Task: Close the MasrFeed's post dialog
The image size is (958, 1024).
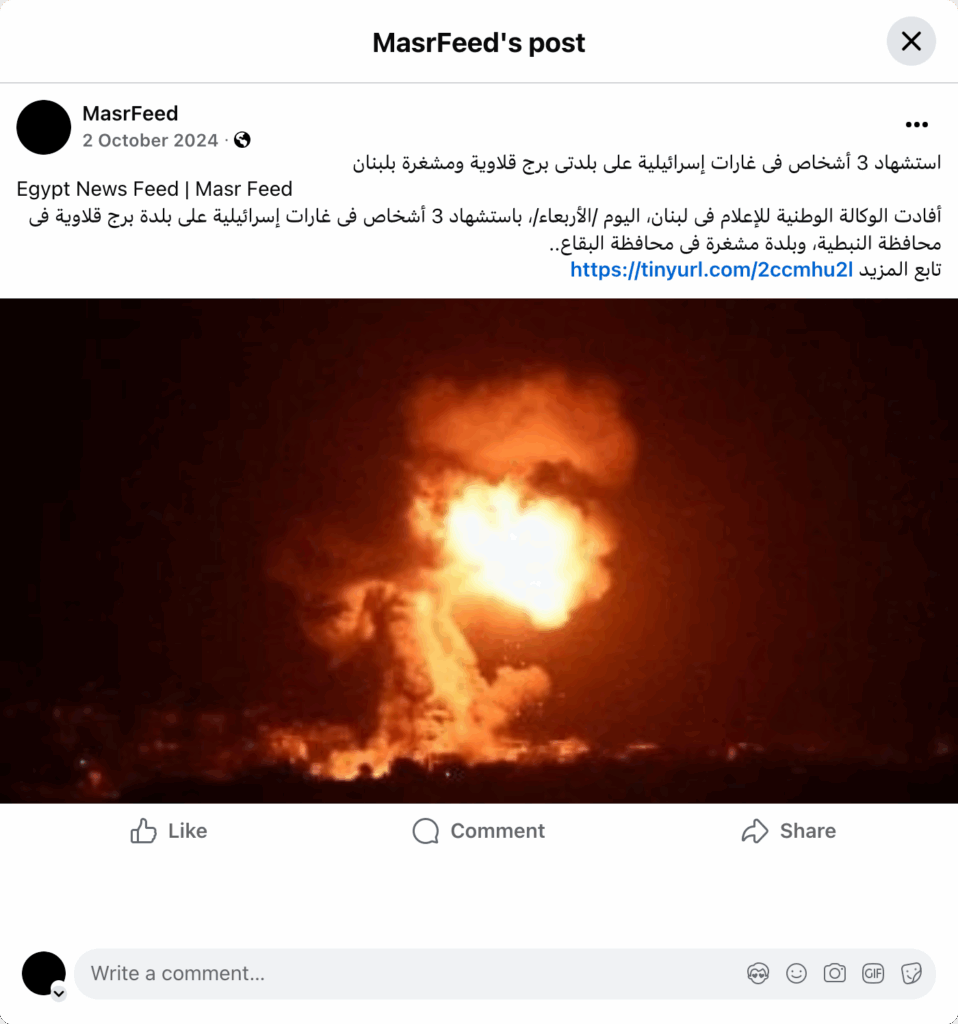Action: tap(911, 41)
